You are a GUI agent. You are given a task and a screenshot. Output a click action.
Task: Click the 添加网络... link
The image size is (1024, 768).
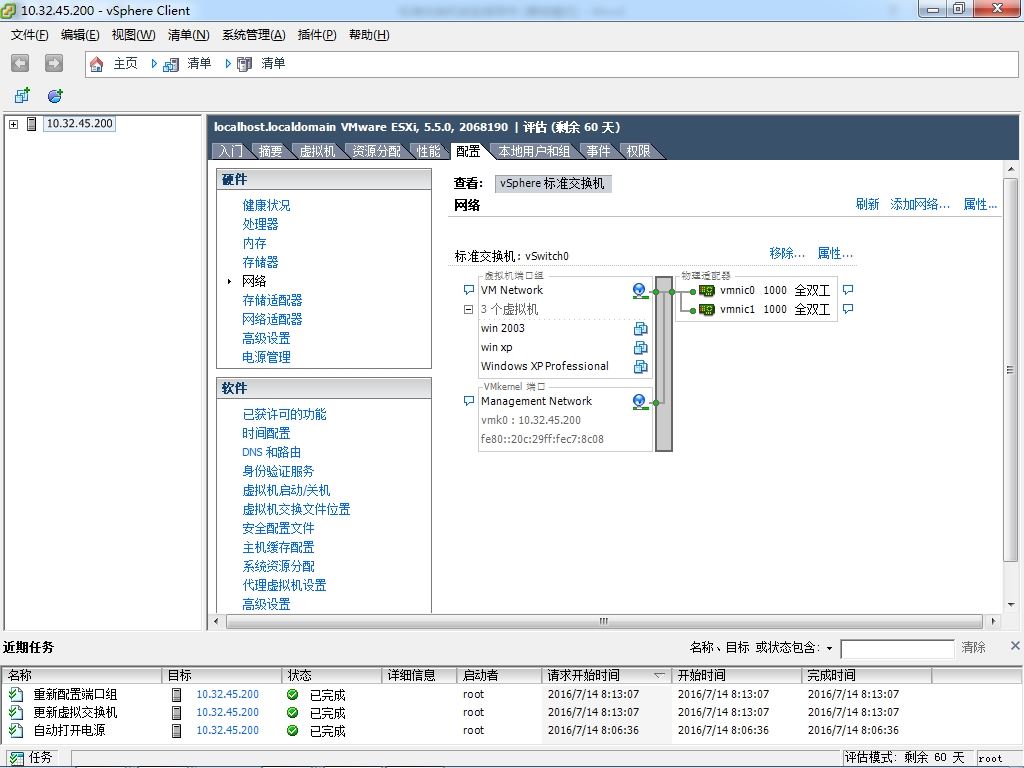click(920, 204)
